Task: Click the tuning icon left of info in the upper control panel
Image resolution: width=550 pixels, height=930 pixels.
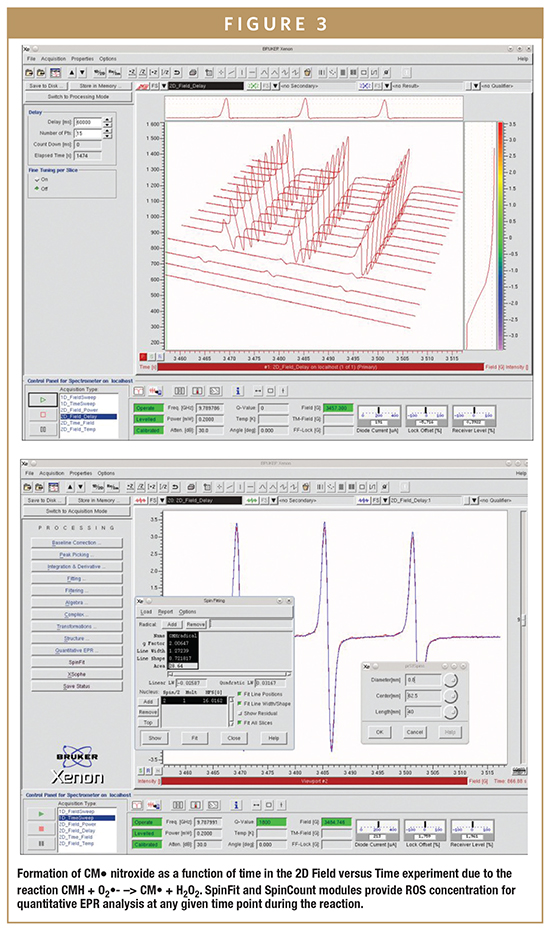Action: (215, 391)
